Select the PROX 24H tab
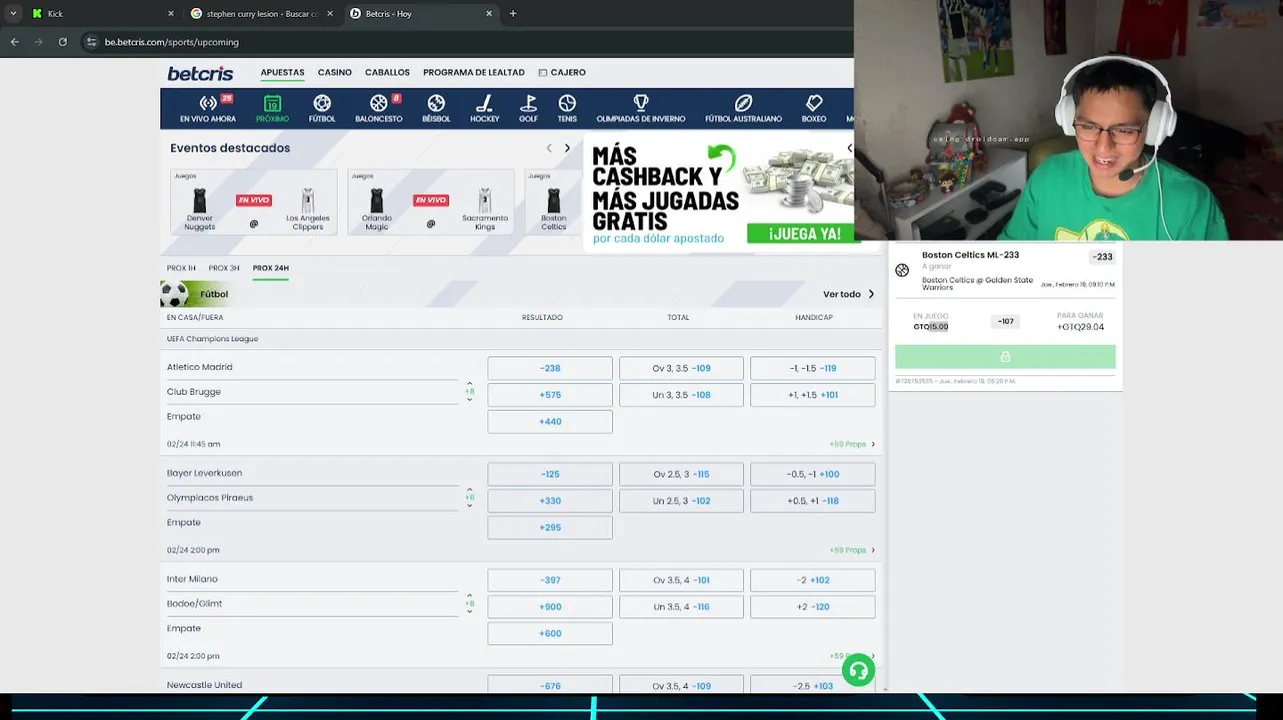The height and width of the screenshot is (720, 1283). 270,268
